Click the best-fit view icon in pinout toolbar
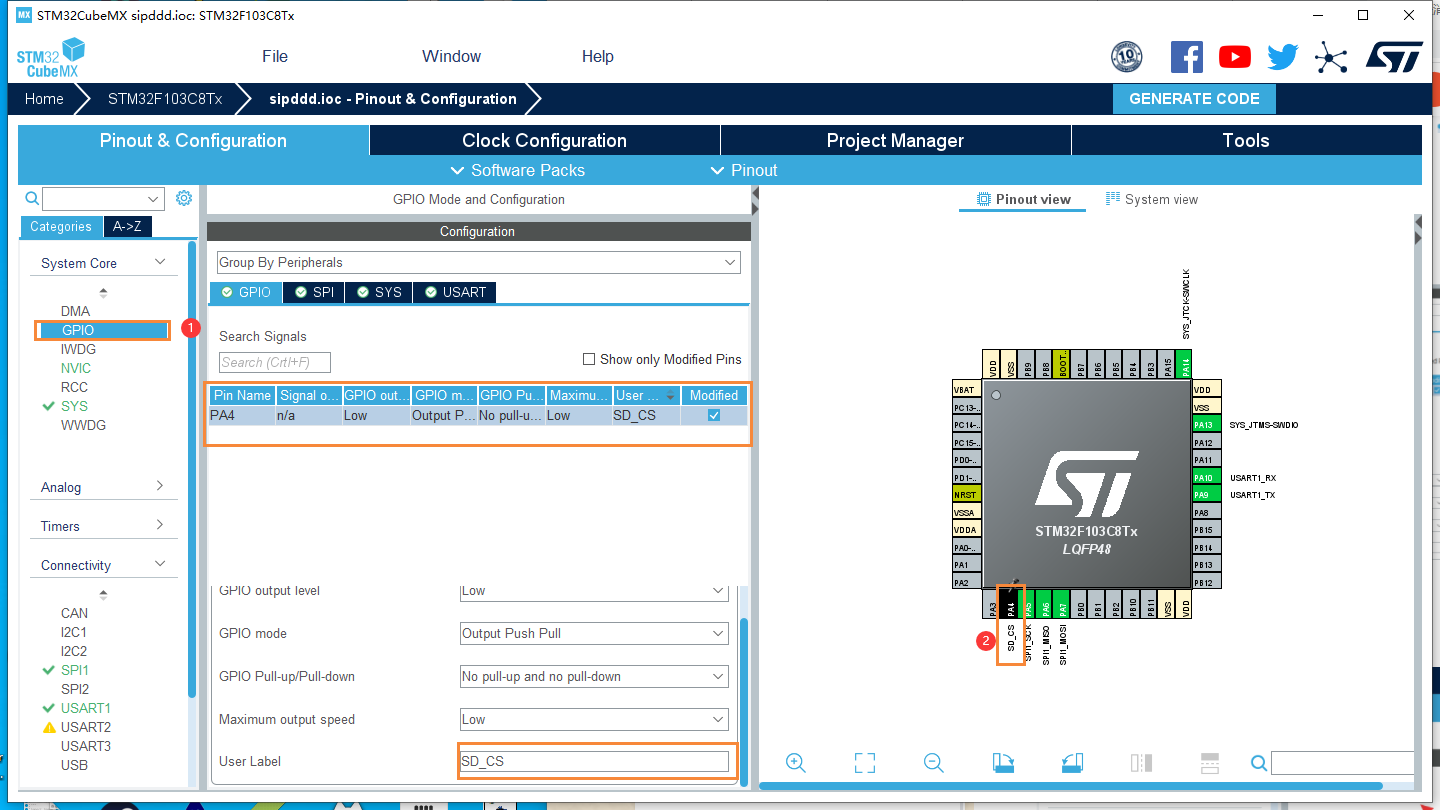Image resolution: width=1440 pixels, height=810 pixels. (x=864, y=762)
